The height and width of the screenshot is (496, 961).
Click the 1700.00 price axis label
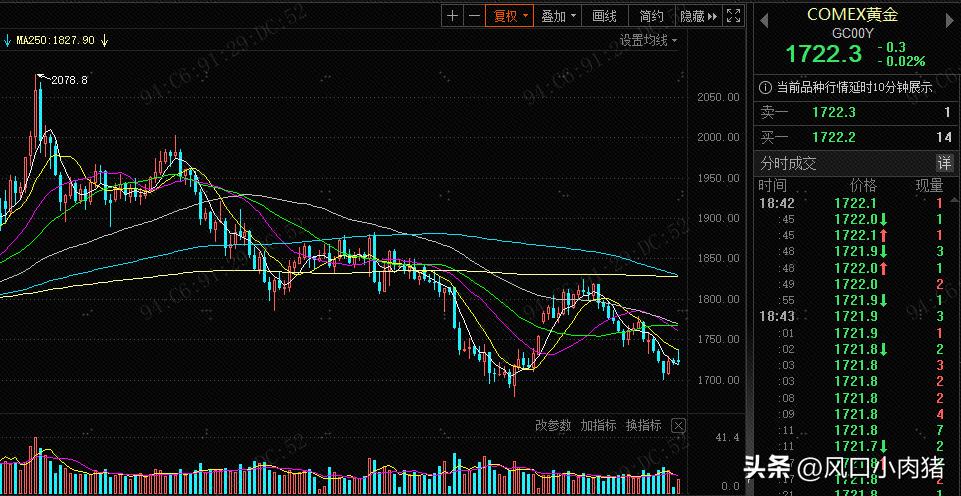(x=718, y=380)
